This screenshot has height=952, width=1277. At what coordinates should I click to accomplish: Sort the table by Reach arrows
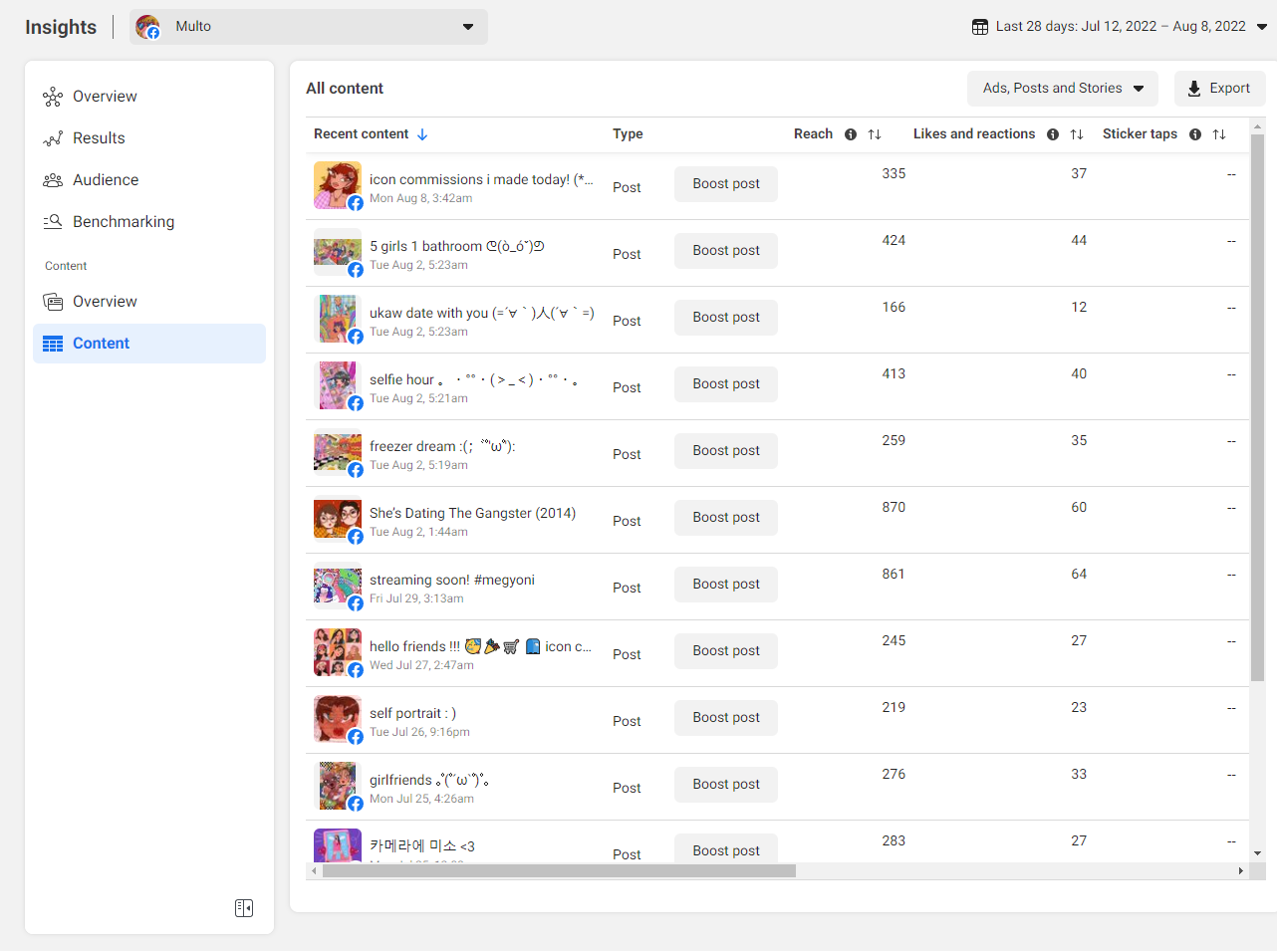pyautogui.click(x=875, y=134)
